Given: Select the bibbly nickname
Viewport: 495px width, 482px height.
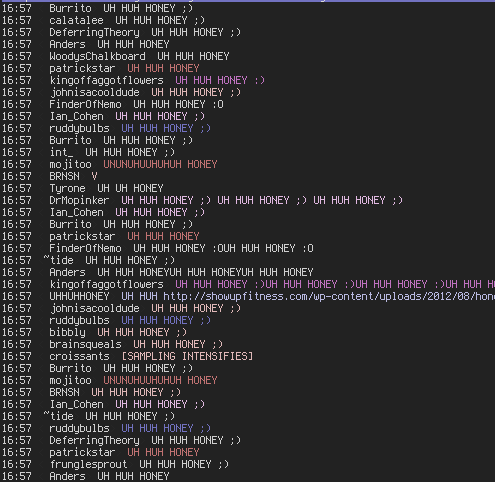Looking at the screenshot, I should [67, 332].
